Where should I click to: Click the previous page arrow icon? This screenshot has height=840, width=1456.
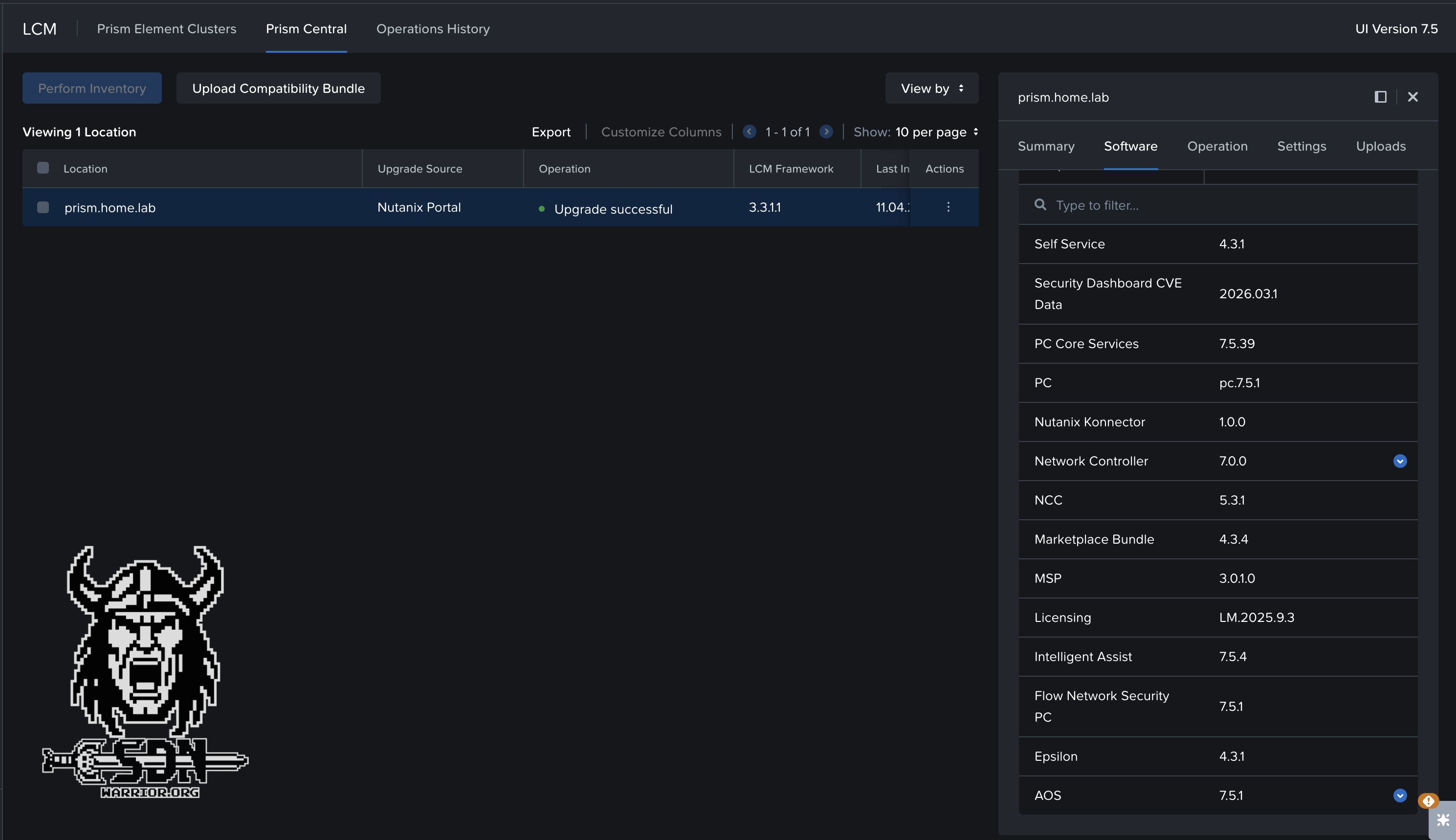749,132
